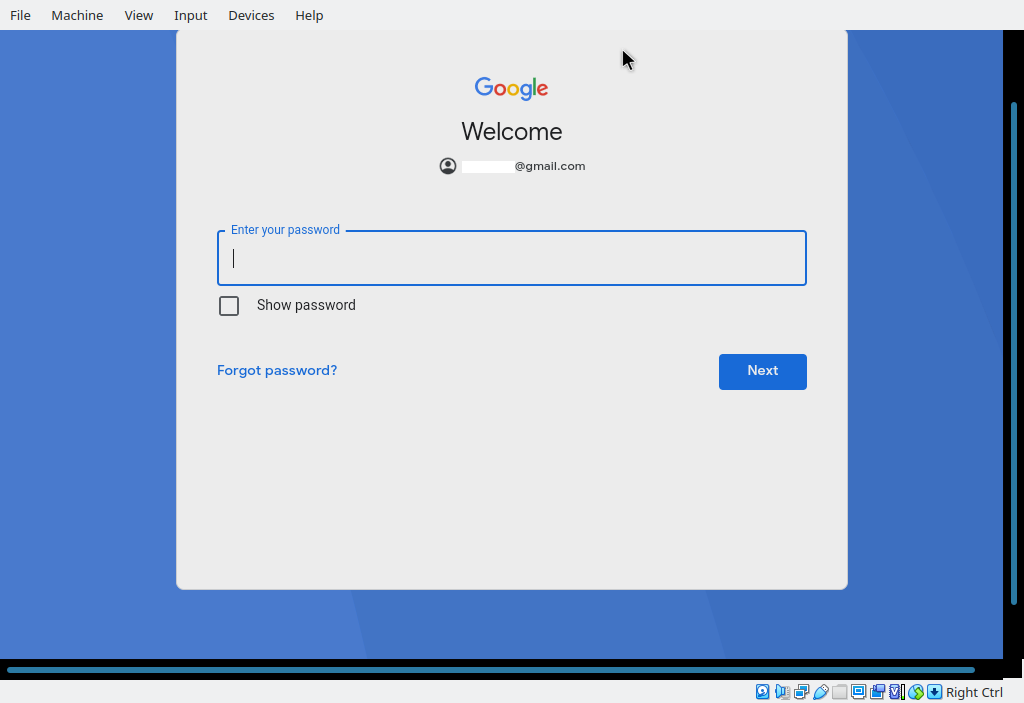Open the Input menu

tap(191, 15)
